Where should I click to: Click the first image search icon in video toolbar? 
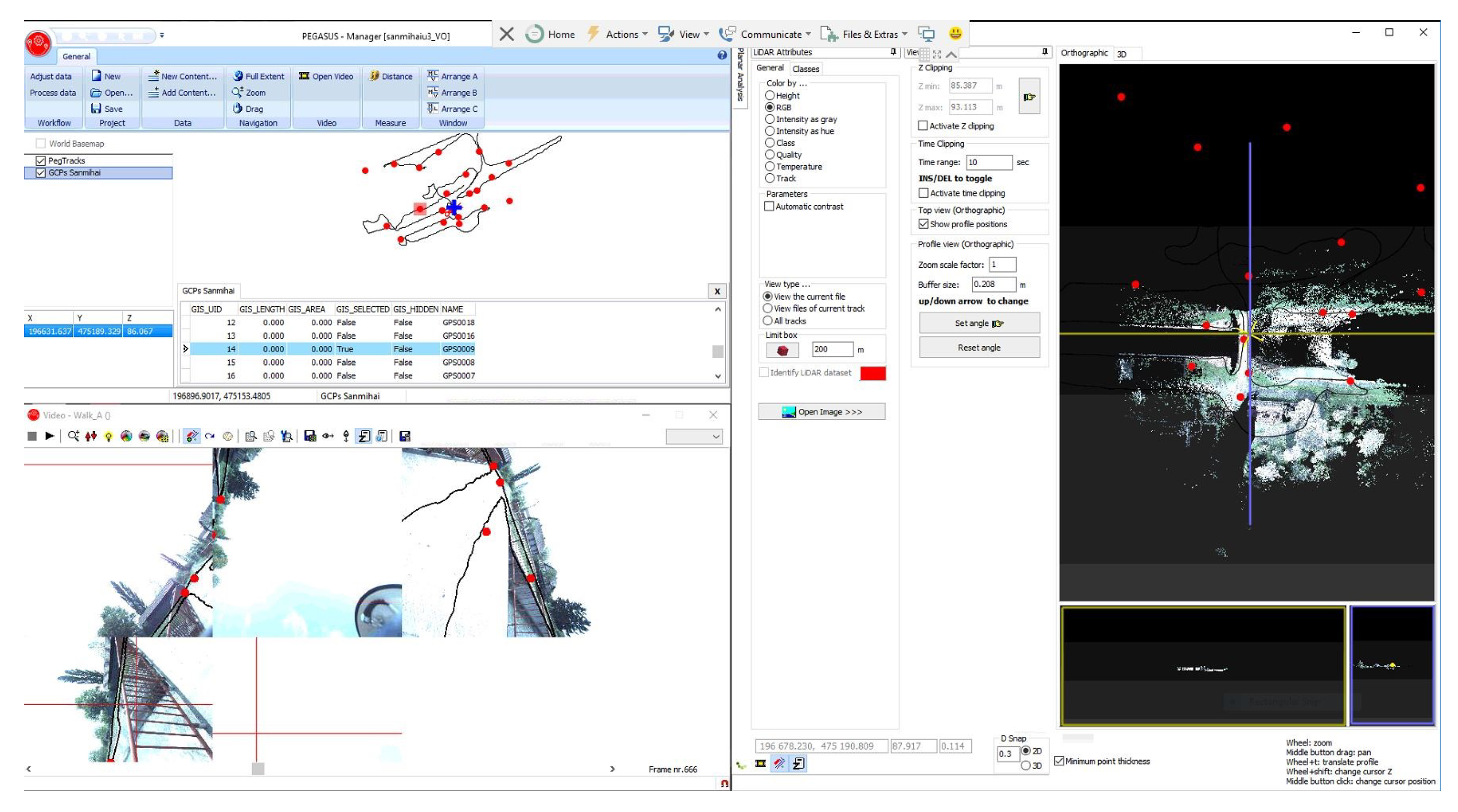251,436
